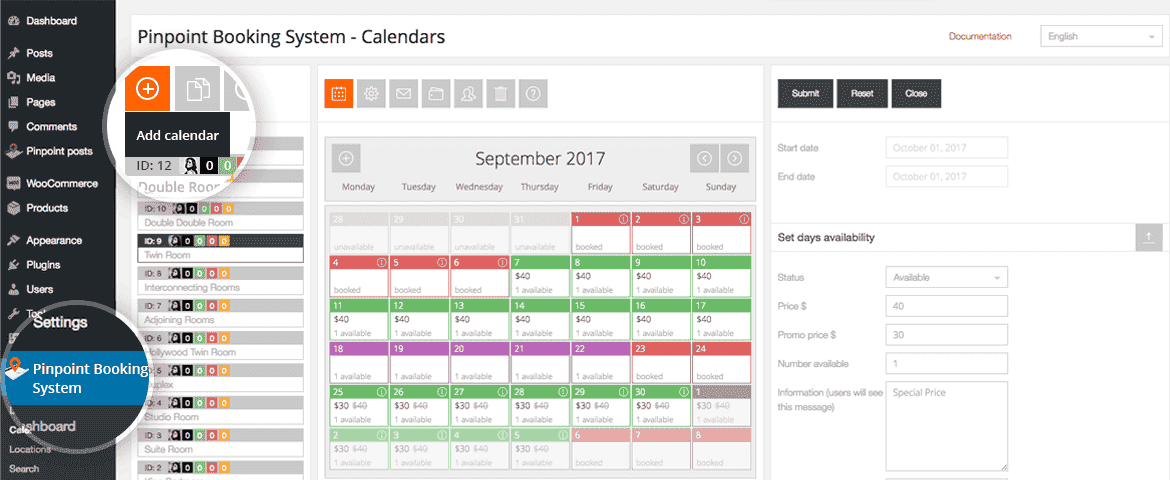Viewport: 1170px width, 480px height.
Task: Open Dashboard in the admin sidebar
Action: (x=50, y=21)
